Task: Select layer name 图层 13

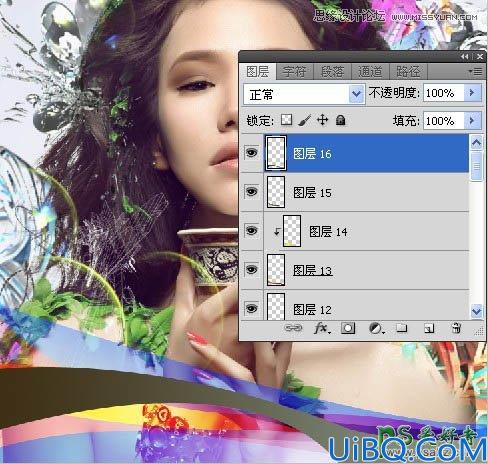Action: click(312, 270)
